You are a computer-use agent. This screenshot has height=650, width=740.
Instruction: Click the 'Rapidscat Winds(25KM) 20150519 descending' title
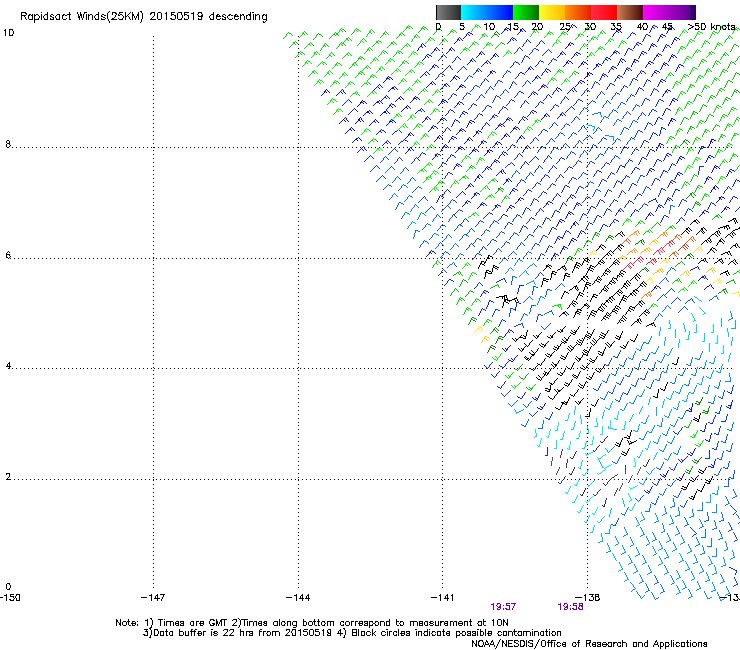pos(143,17)
